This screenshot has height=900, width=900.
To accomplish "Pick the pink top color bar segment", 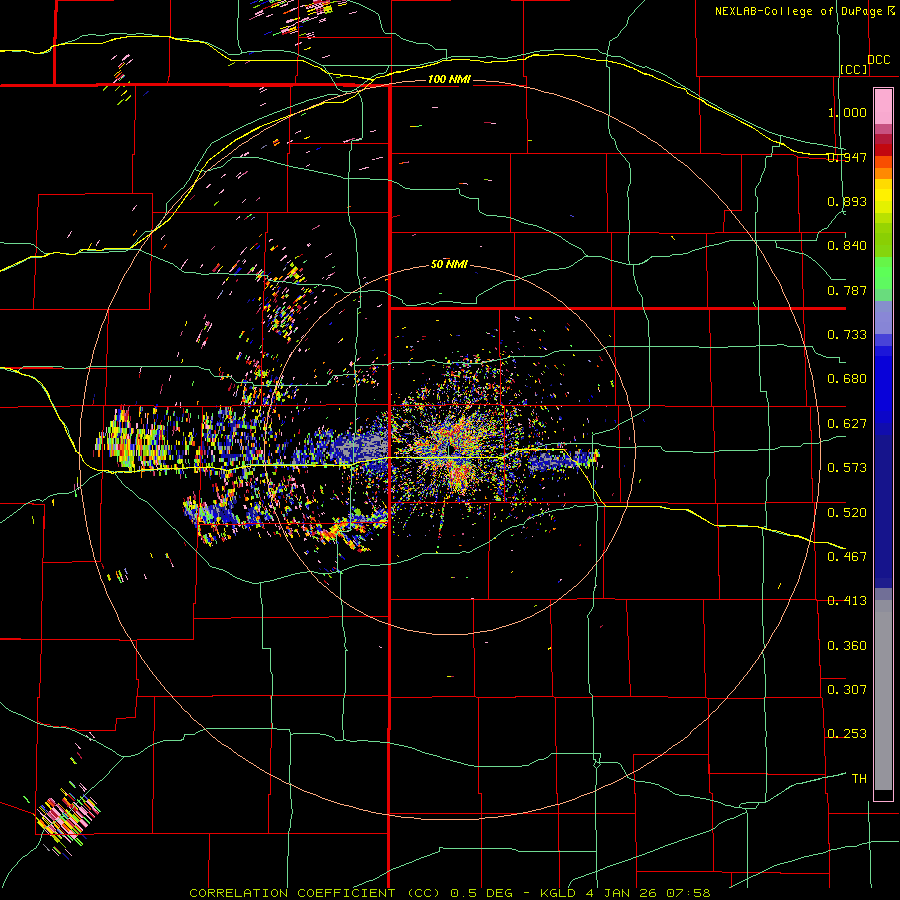I will (883, 106).
